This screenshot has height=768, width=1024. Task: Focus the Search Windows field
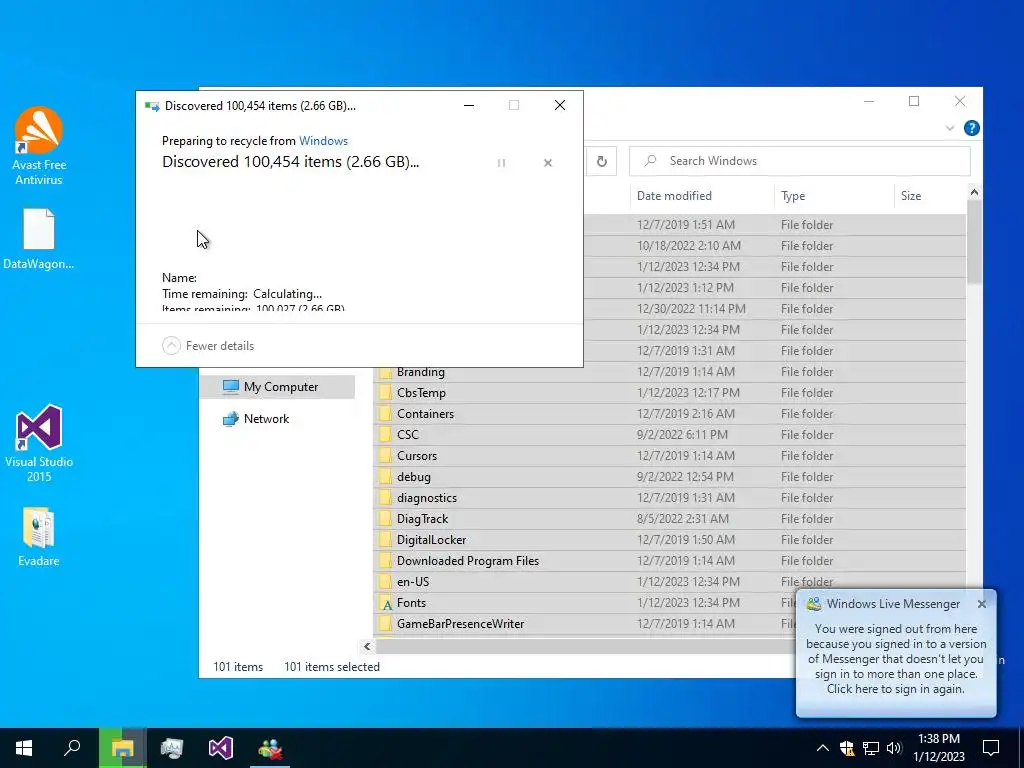[x=799, y=161]
